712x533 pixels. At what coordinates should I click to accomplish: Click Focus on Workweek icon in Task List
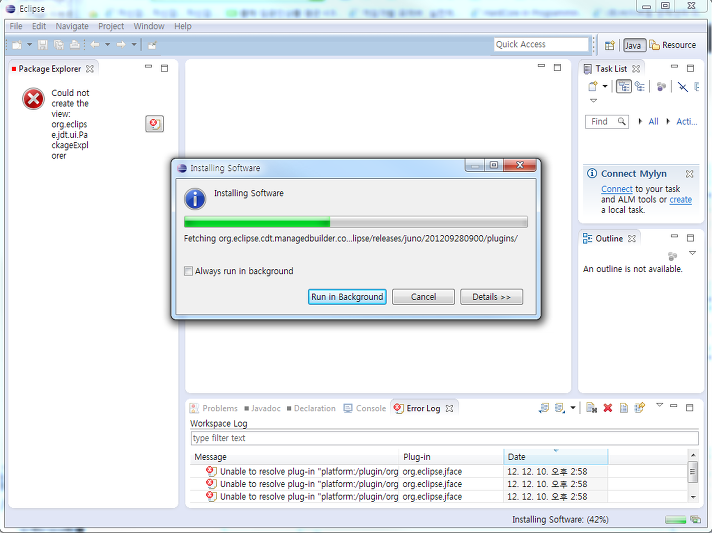tap(662, 86)
